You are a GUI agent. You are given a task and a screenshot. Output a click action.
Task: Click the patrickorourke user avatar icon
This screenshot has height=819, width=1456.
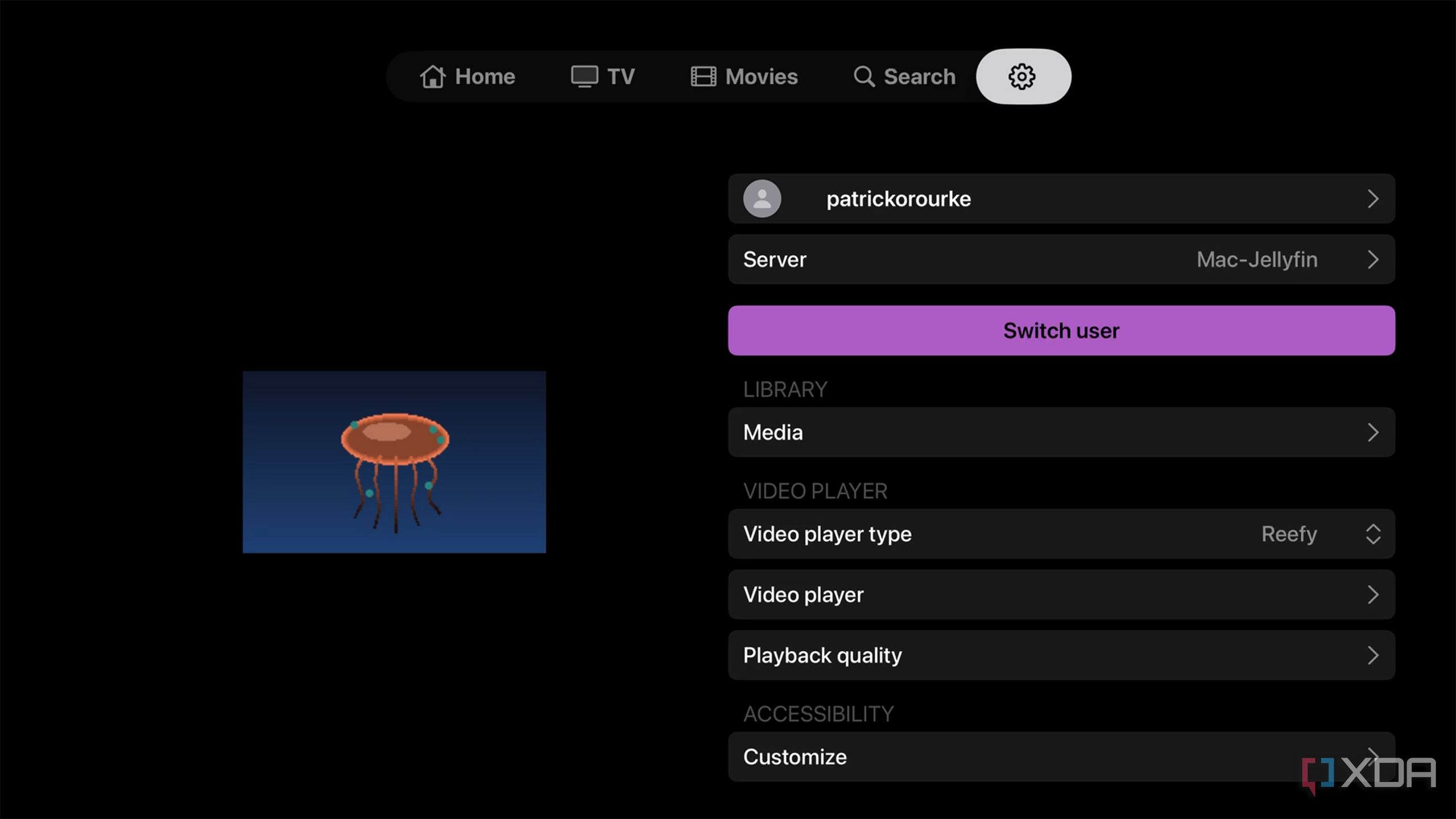762,198
